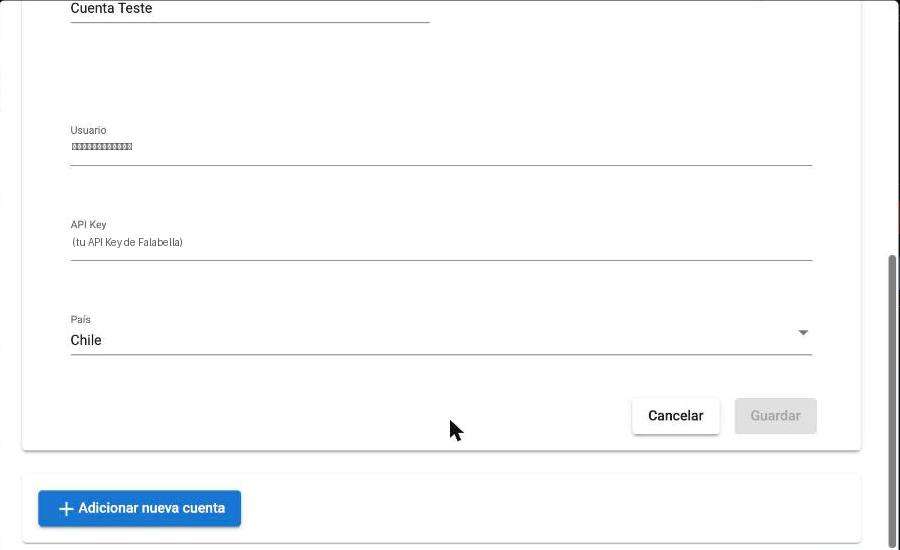Open the País dropdown showing Chile
Screen dimensions: 900x550
pyautogui.click(x=441, y=340)
